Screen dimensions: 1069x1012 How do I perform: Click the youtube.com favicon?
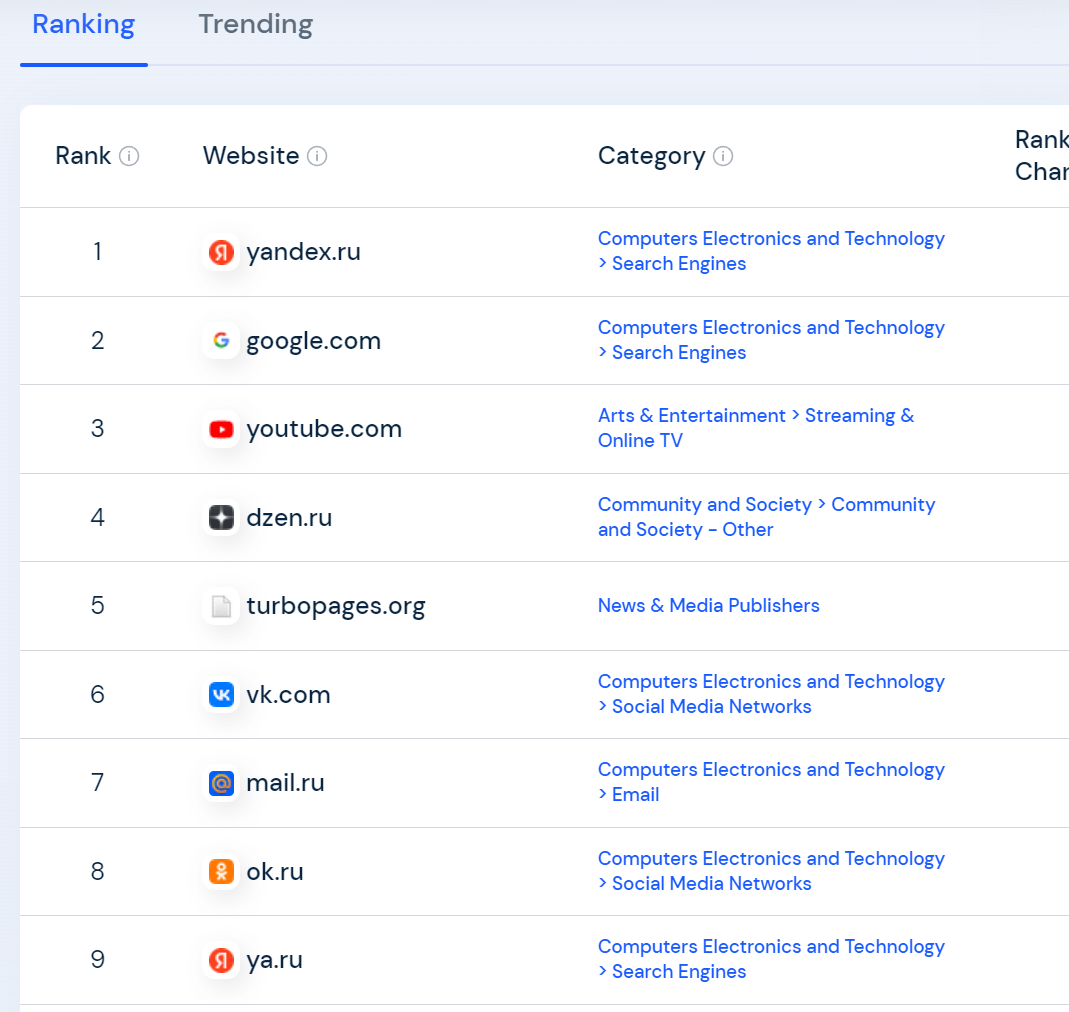[x=222, y=429]
